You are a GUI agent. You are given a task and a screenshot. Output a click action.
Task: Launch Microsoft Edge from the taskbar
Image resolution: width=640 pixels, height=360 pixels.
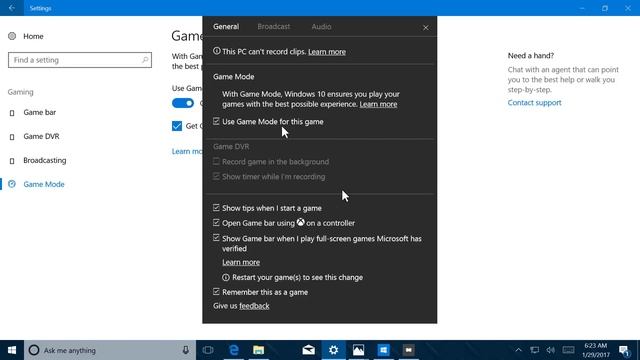[x=234, y=350]
